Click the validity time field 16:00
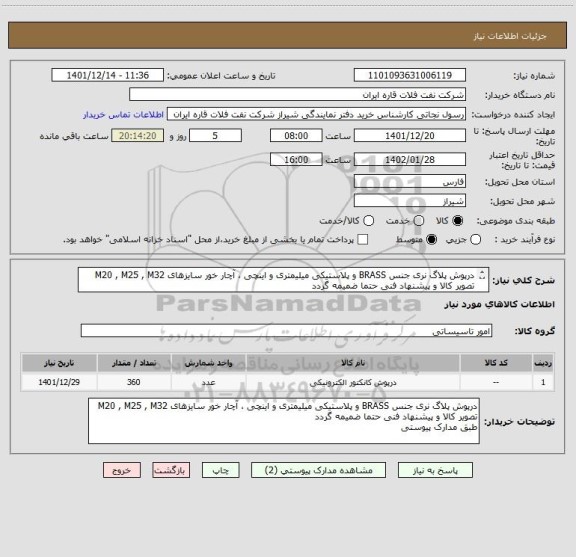Viewport: 576px width, 557px height. pos(296,159)
